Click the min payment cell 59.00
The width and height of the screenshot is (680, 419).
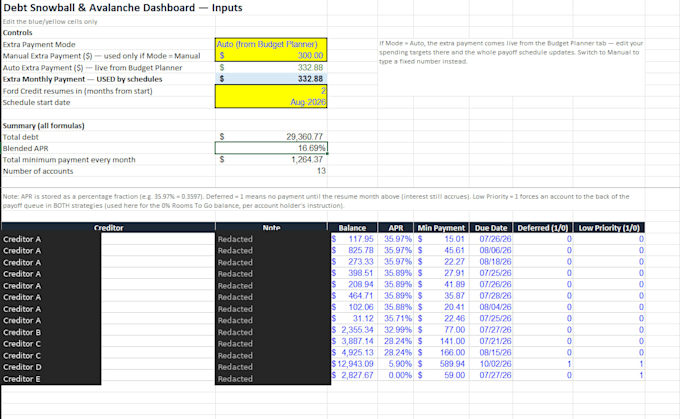tap(441, 375)
